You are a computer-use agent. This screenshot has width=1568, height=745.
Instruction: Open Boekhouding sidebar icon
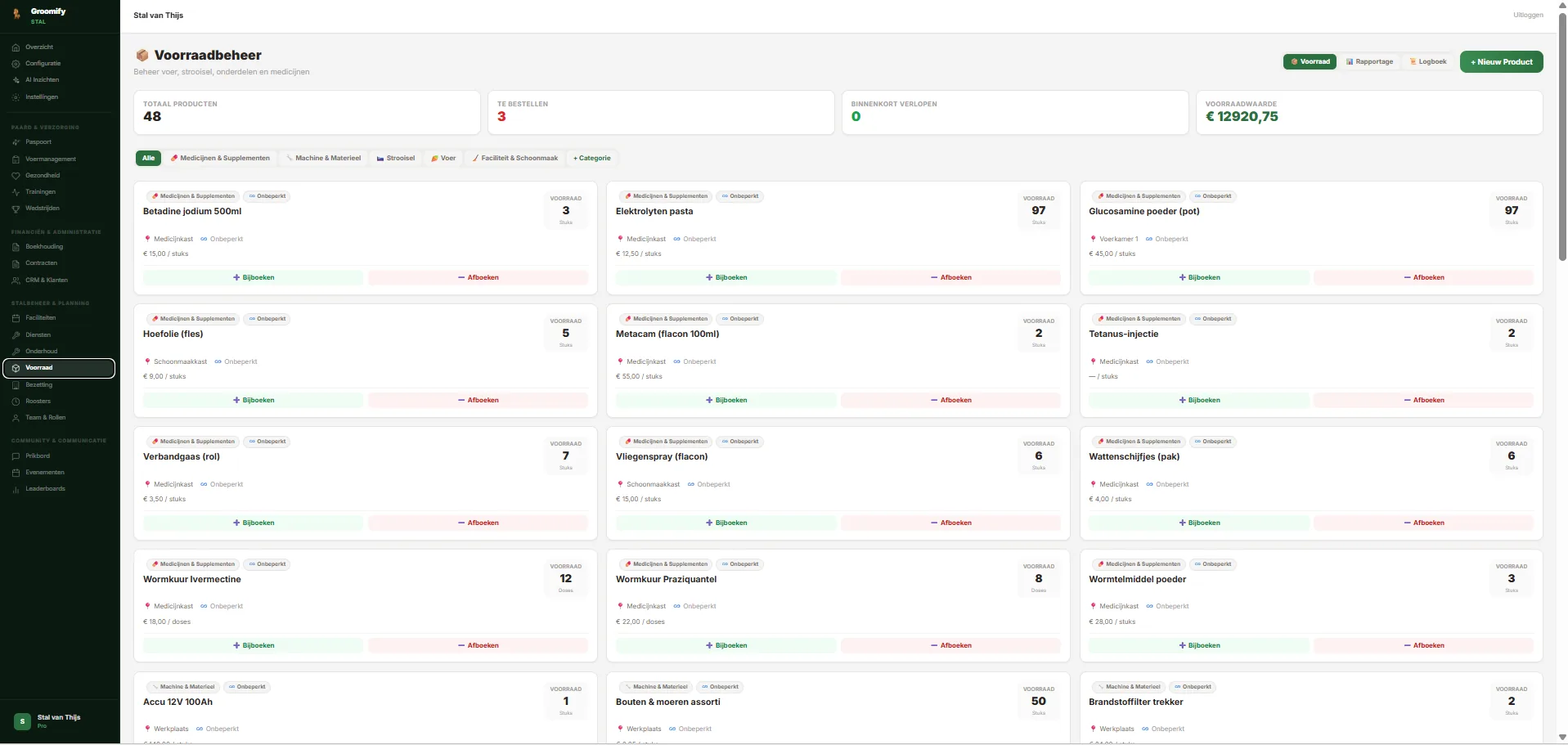coord(16,247)
